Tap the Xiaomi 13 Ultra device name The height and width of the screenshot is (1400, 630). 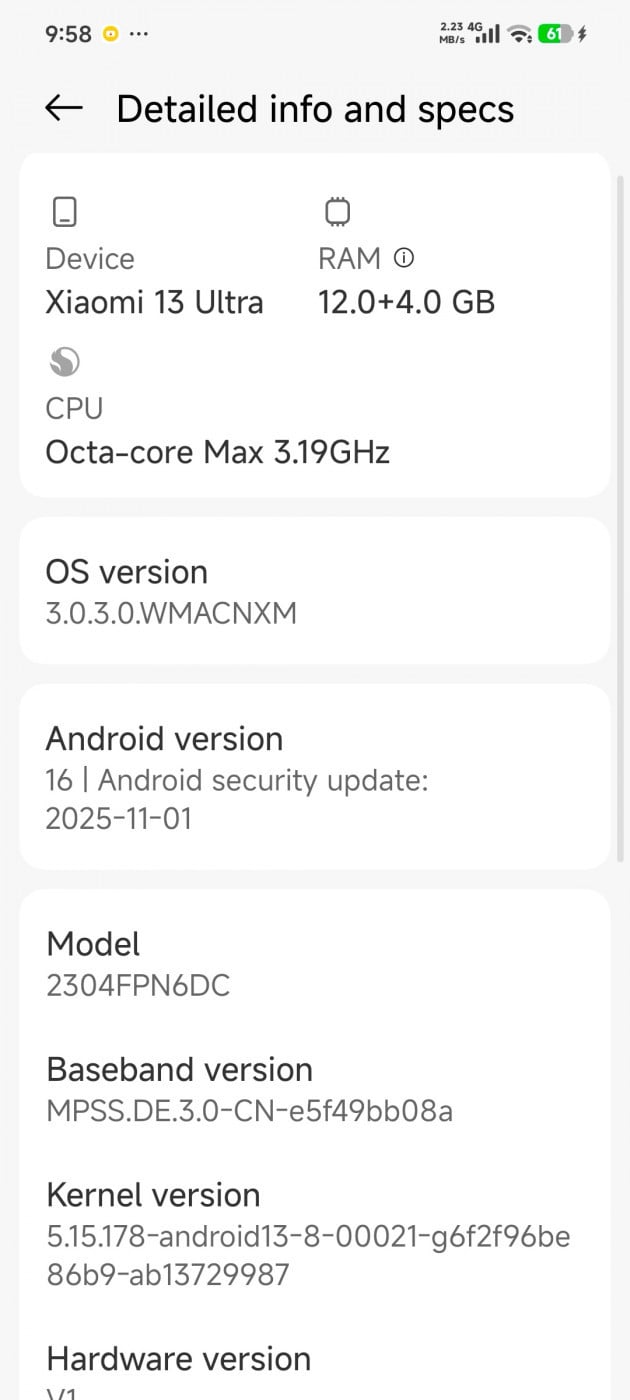click(x=154, y=302)
